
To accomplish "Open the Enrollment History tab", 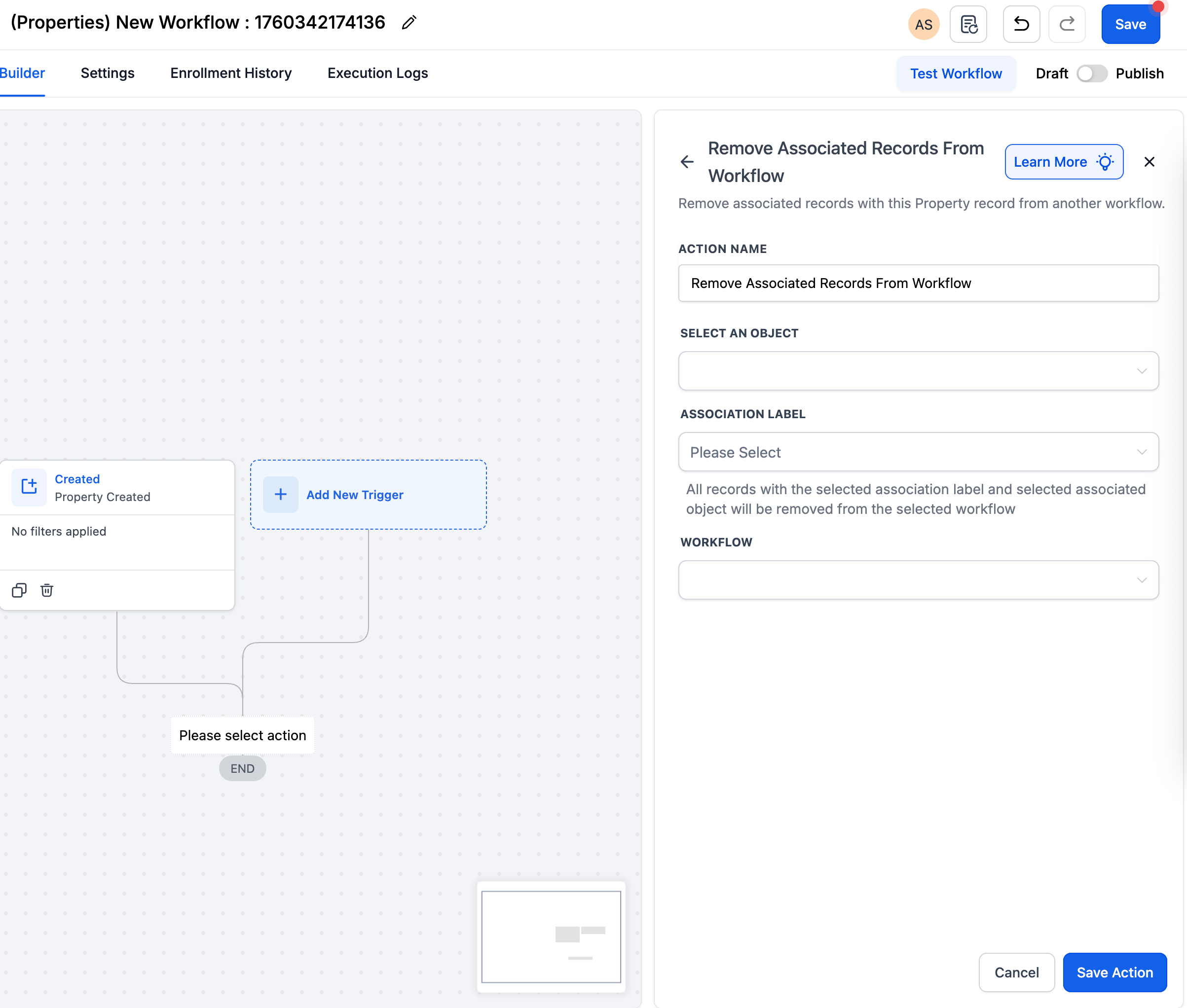I will click(x=231, y=73).
